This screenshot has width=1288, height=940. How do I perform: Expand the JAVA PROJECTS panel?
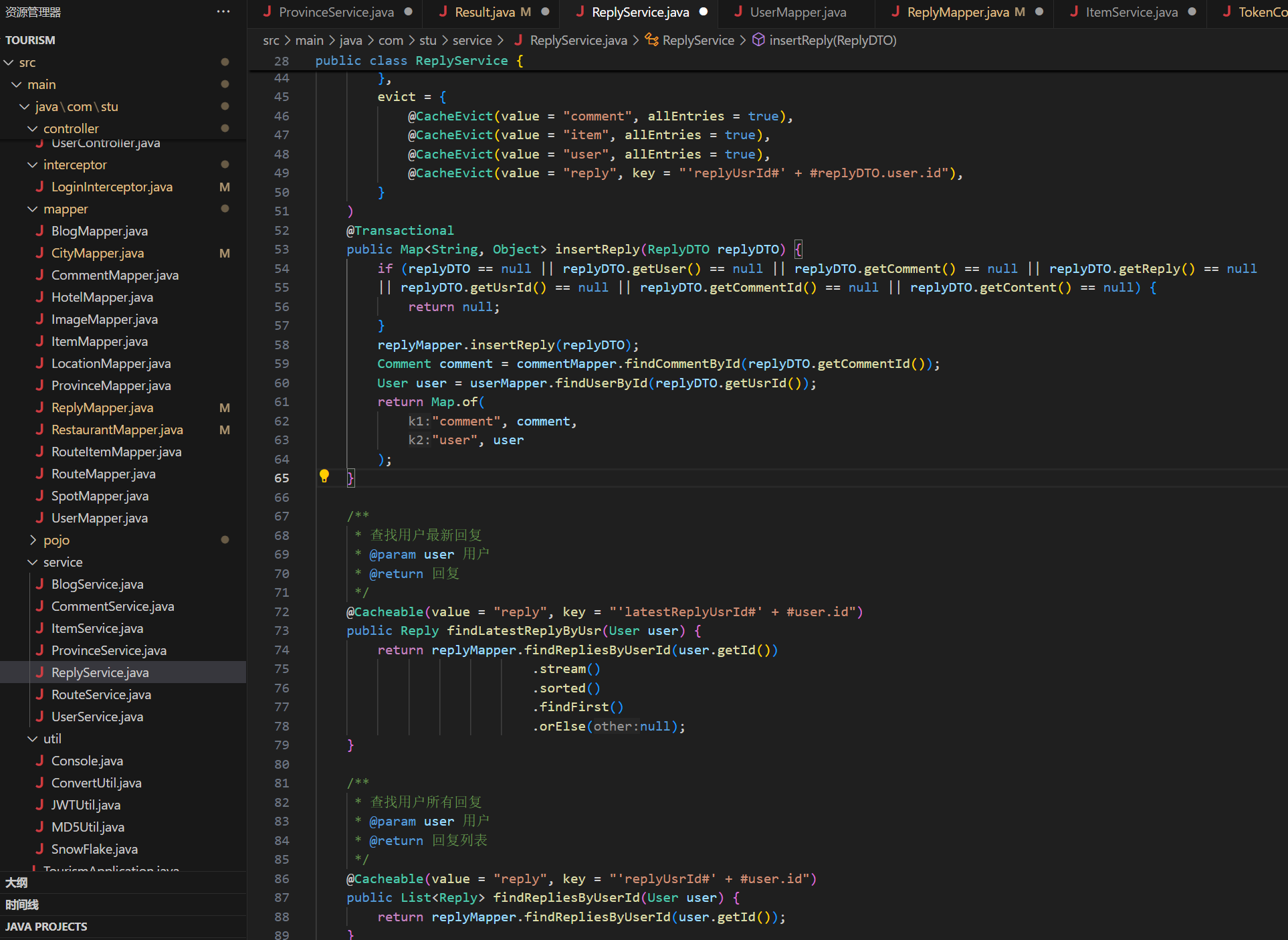point(46,927)
